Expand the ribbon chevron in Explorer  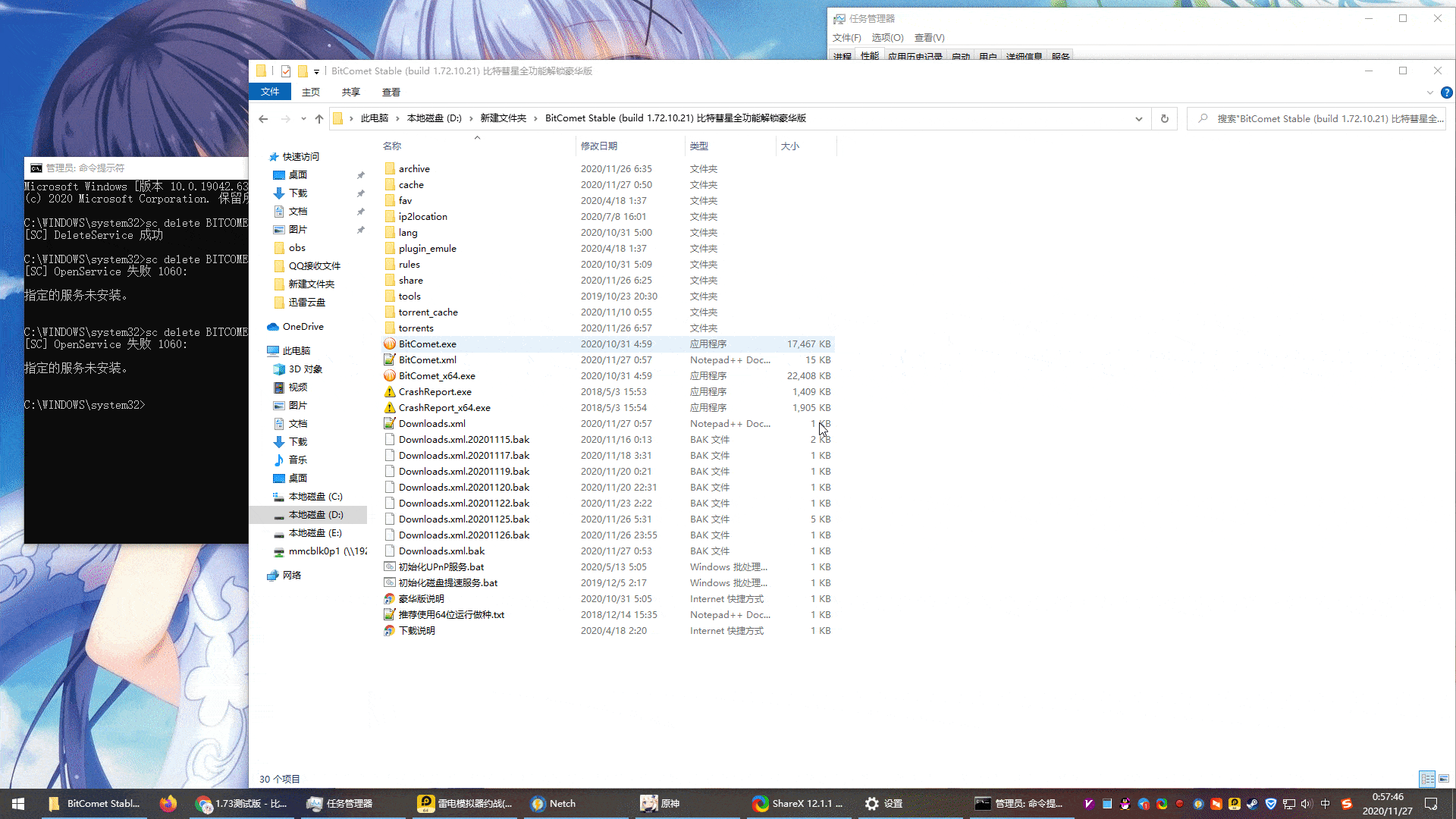coord(1430,93)
